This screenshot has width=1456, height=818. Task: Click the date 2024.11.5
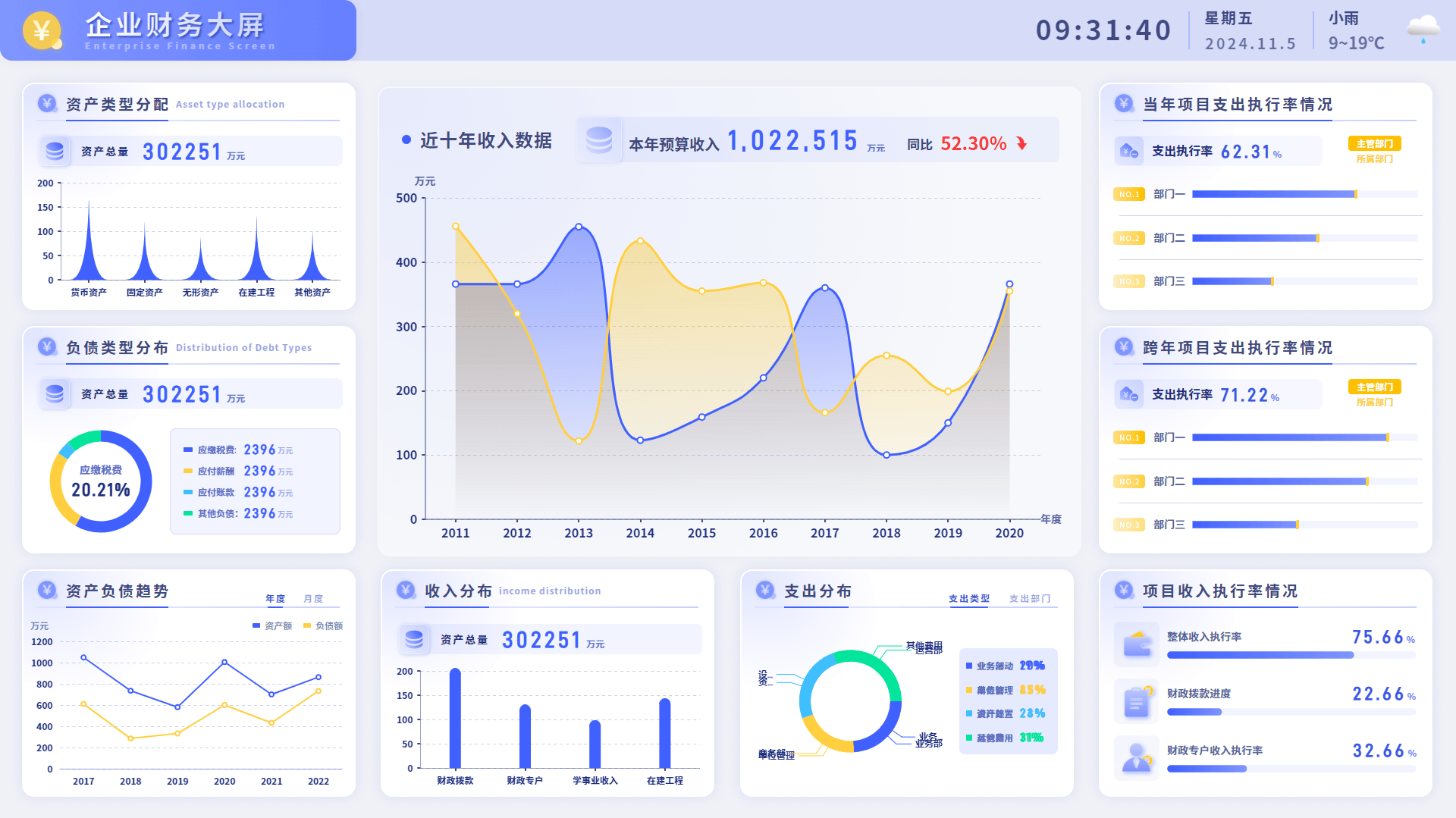click(1250, 44)
